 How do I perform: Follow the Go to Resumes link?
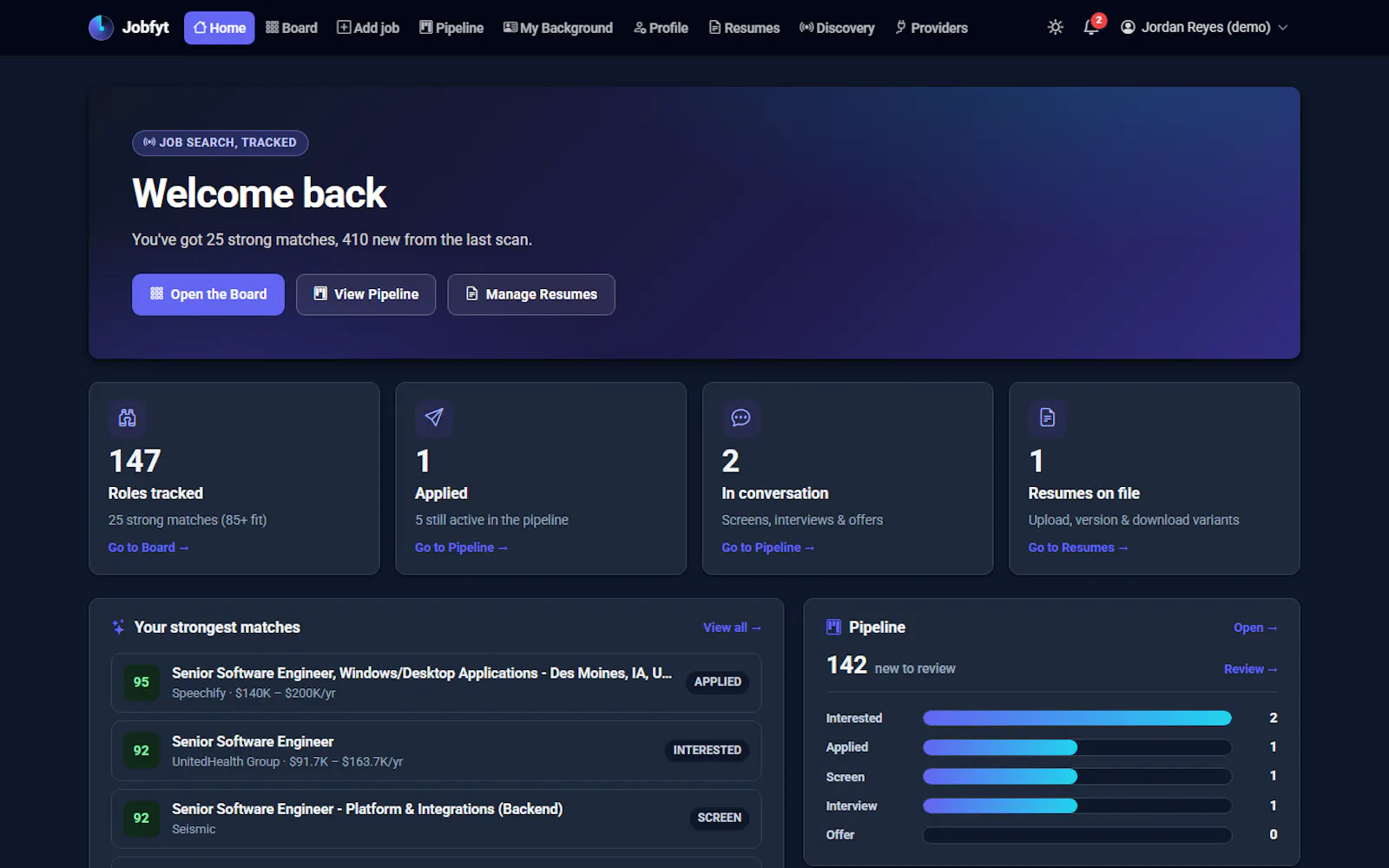coord(1078,548)
